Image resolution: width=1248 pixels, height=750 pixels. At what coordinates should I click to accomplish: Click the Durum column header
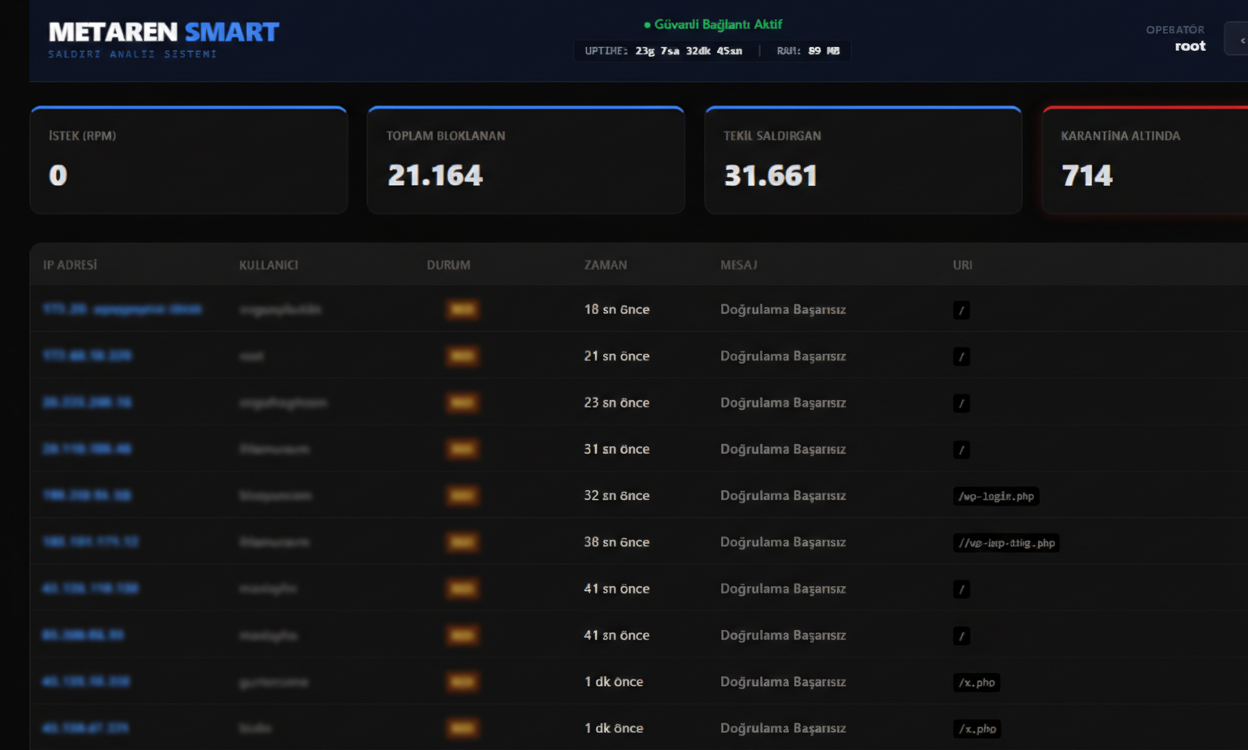448,265
